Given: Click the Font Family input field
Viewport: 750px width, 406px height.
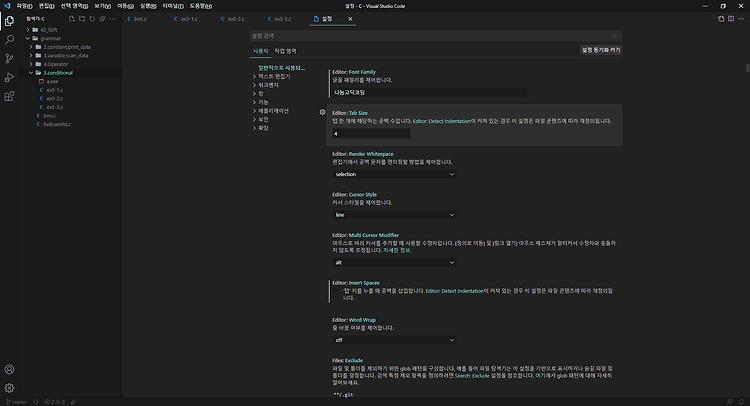Looking at the screenshot, I should (430, 92).
